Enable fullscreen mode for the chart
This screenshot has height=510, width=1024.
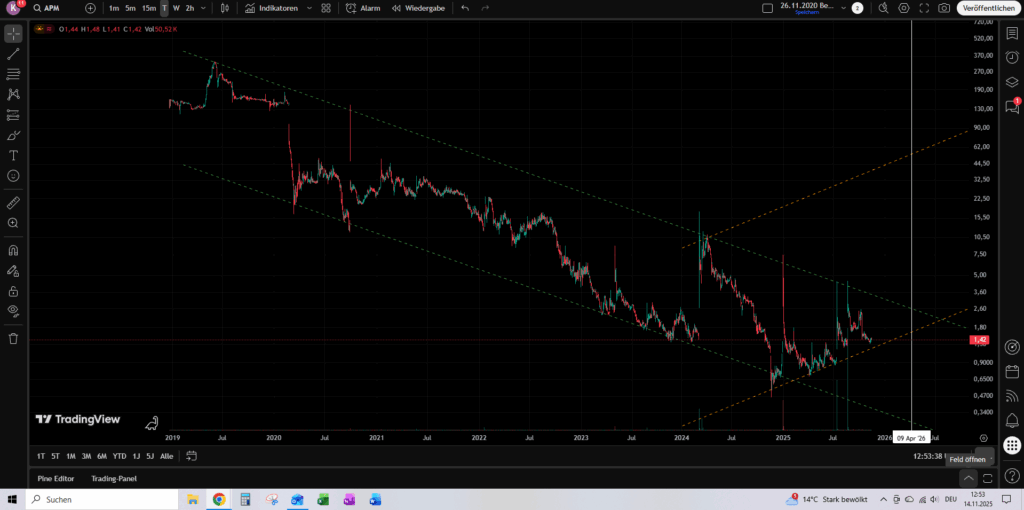(924, 8)
